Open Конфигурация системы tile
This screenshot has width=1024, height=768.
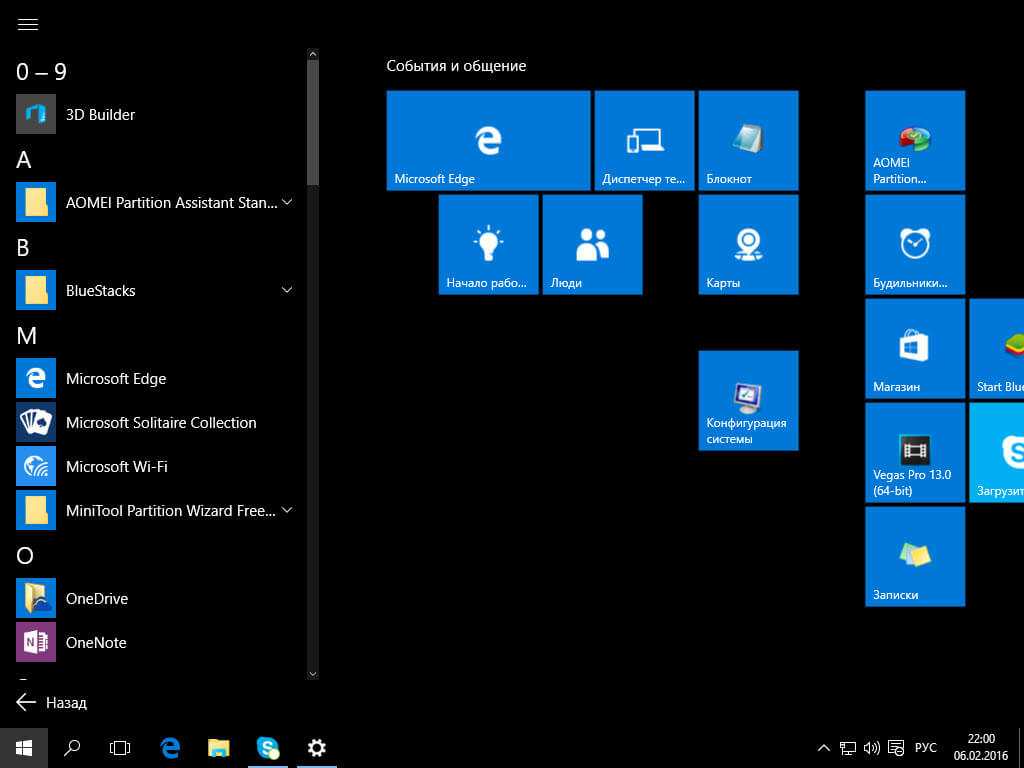tap(748, 400)
